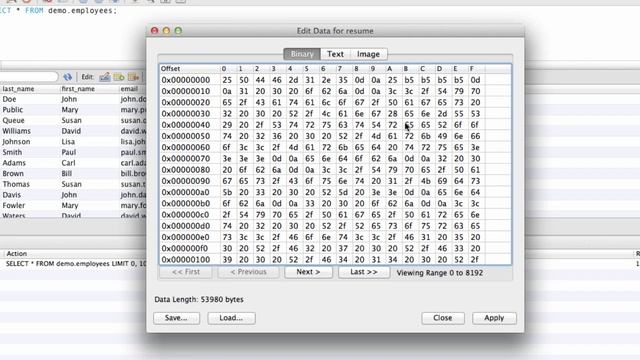Click the edit current row pencil icon
The width and height of the screenshot is (640, 360).
(x=104, y=77)
